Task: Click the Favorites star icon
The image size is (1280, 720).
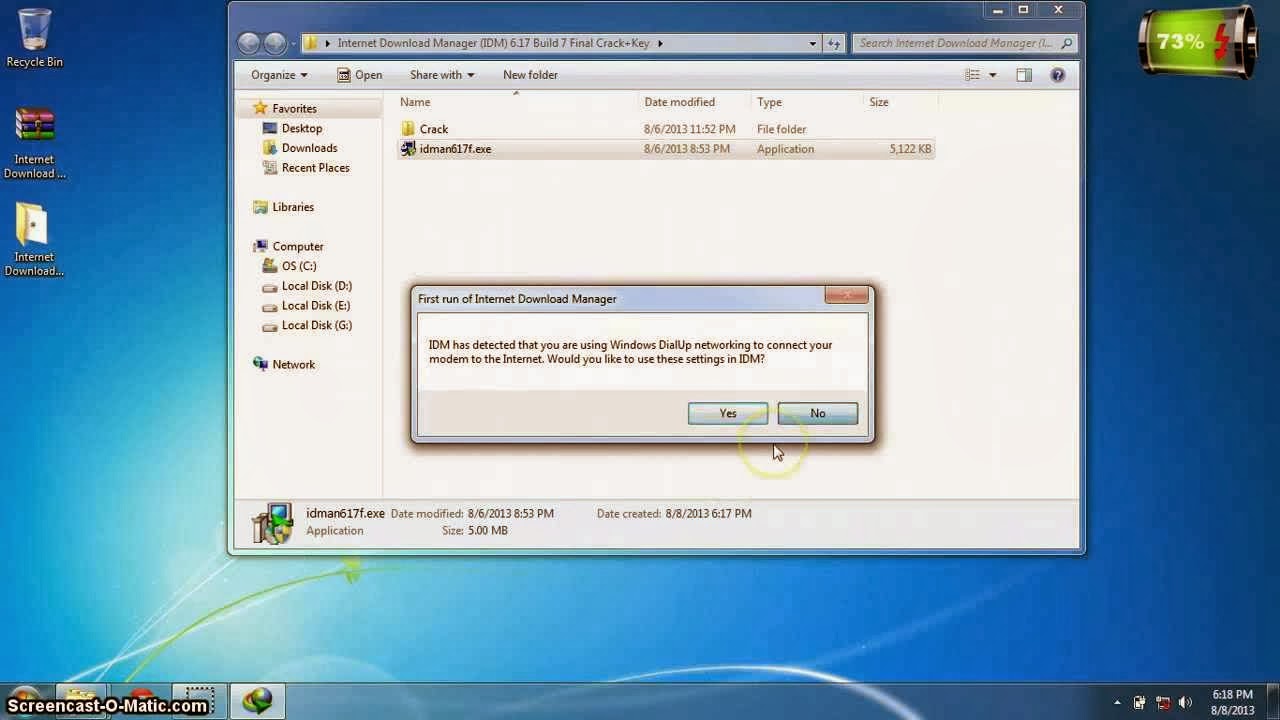Action: pyautogui.click(x=260, y=108)
